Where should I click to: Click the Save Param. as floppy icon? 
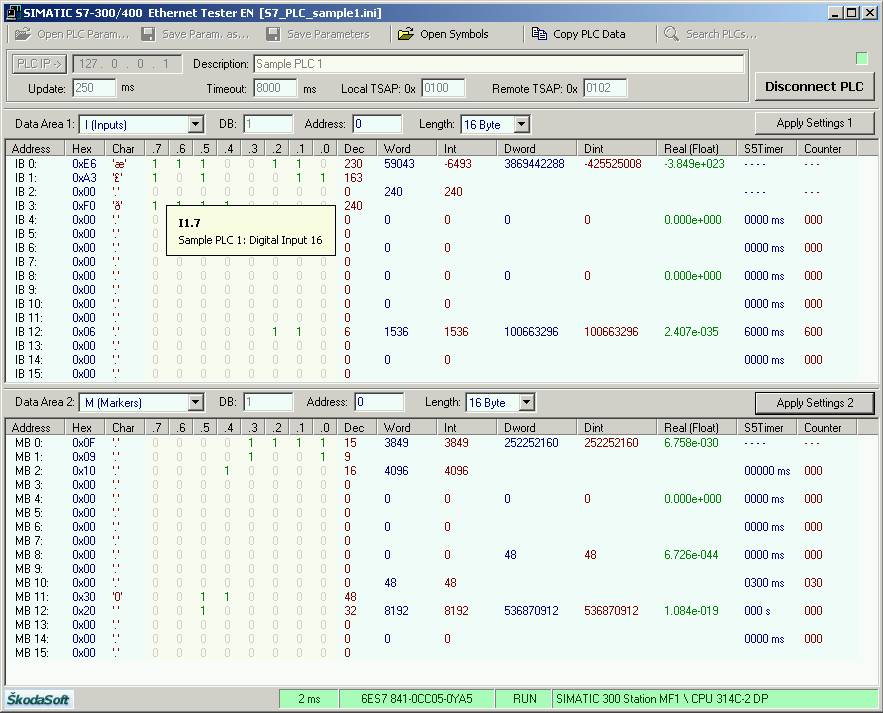[148, 34]
